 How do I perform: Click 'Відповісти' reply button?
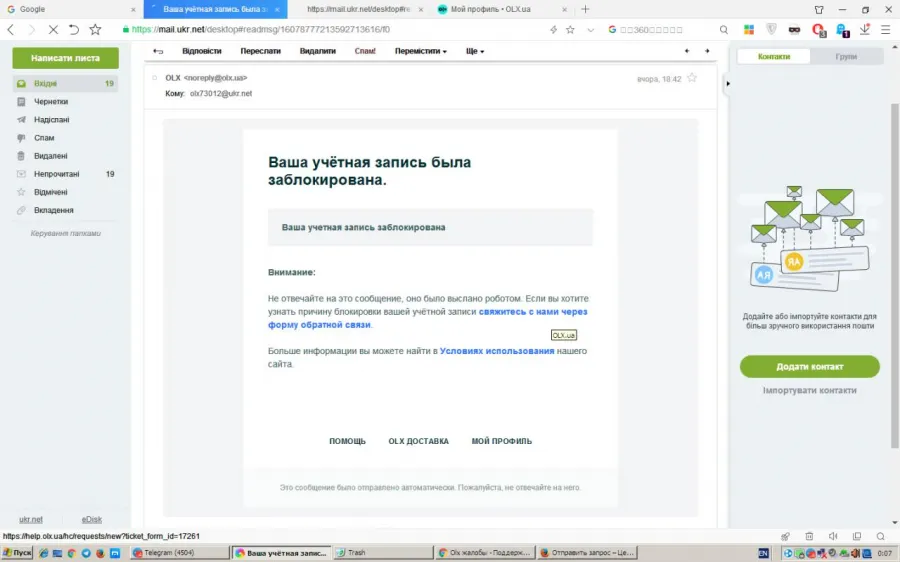tap(201, 51)
